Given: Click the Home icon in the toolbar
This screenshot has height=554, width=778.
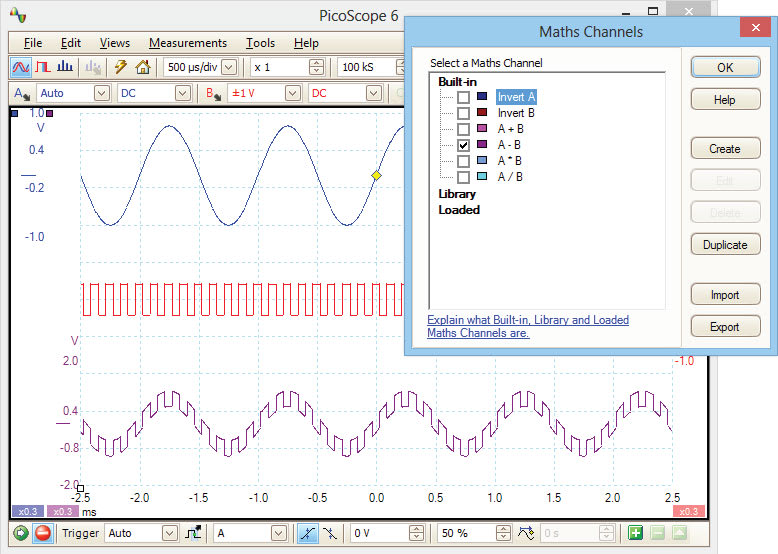Looking at the screenshot, I should [143, 67].
